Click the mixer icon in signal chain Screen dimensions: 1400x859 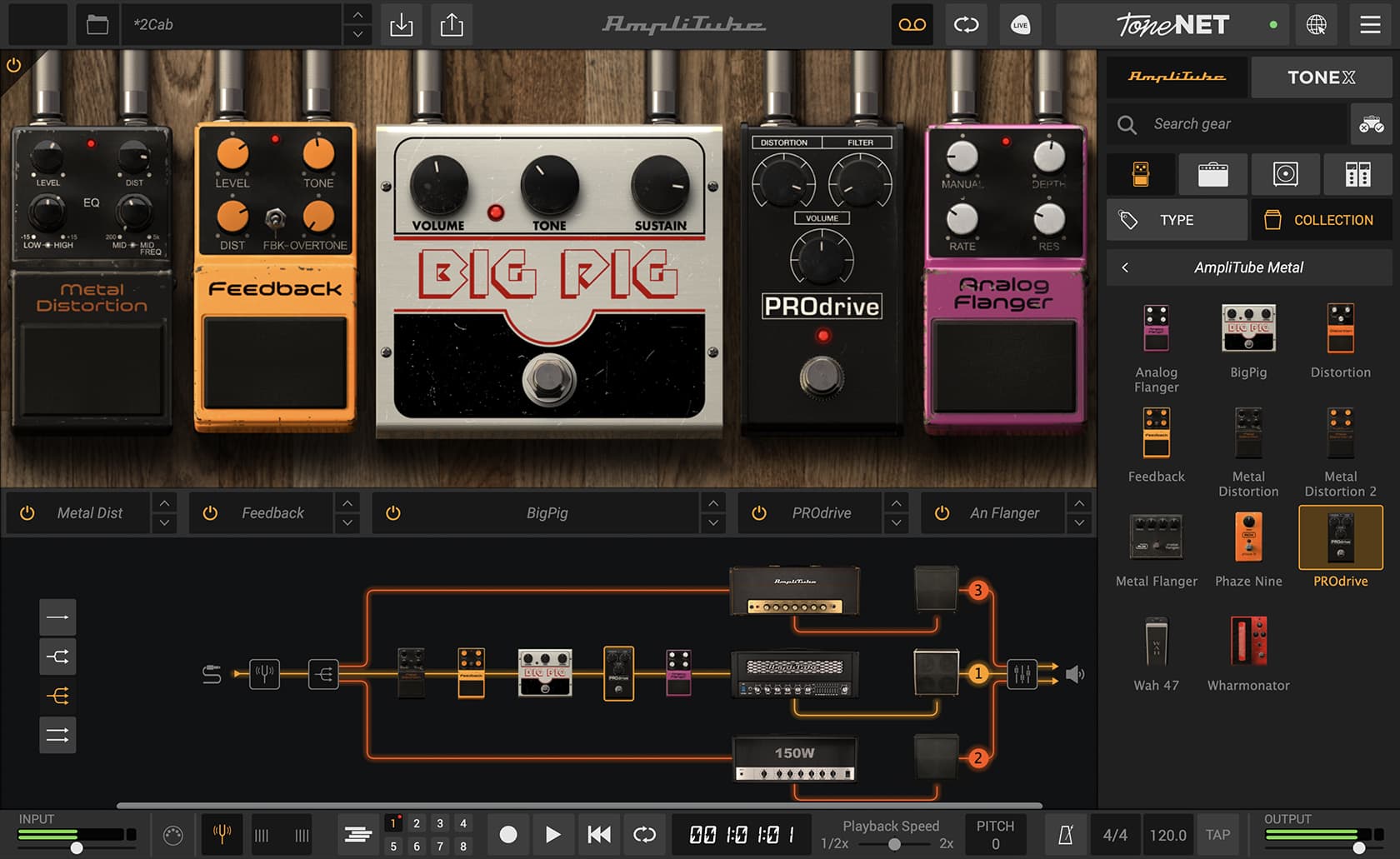1022,674
